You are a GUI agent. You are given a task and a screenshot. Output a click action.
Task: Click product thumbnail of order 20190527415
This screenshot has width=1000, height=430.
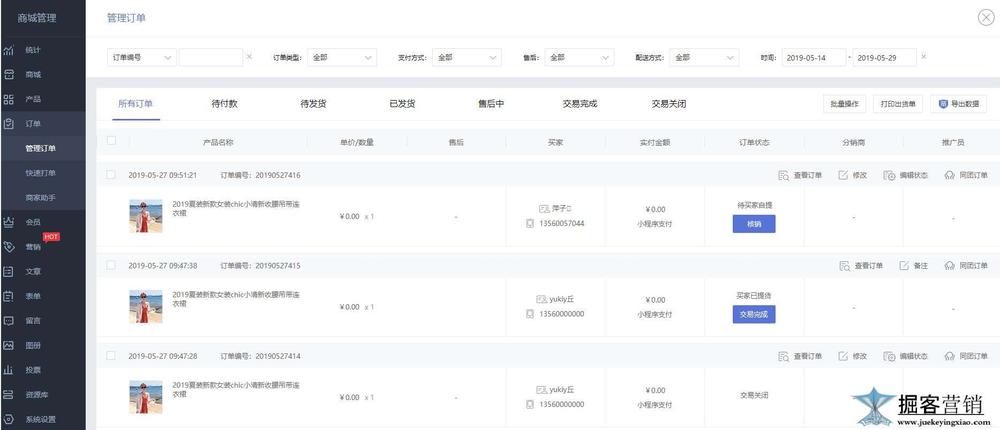146,307
